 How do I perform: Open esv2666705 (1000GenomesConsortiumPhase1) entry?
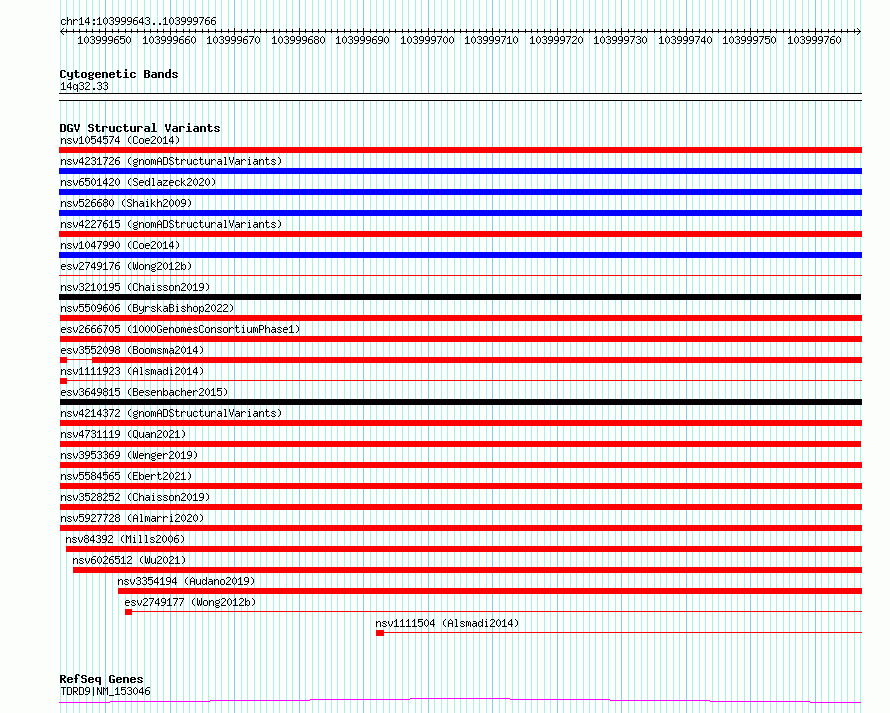point(180,329)
